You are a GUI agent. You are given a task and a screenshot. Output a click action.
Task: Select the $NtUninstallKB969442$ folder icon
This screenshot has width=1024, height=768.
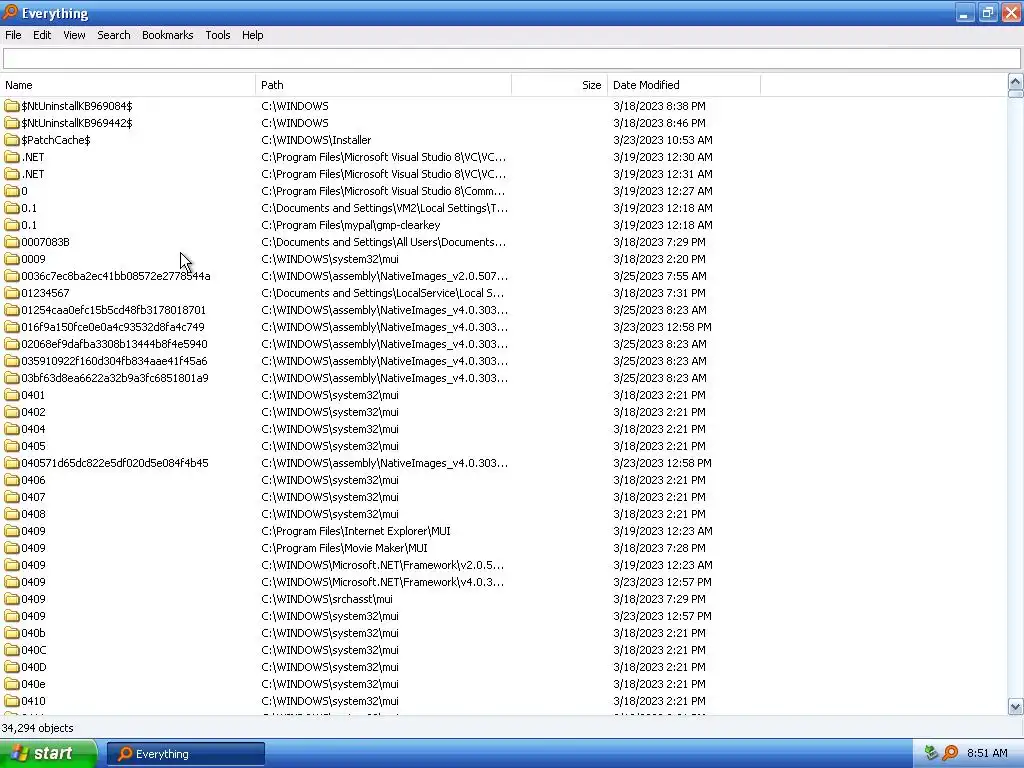coord(12,123)
